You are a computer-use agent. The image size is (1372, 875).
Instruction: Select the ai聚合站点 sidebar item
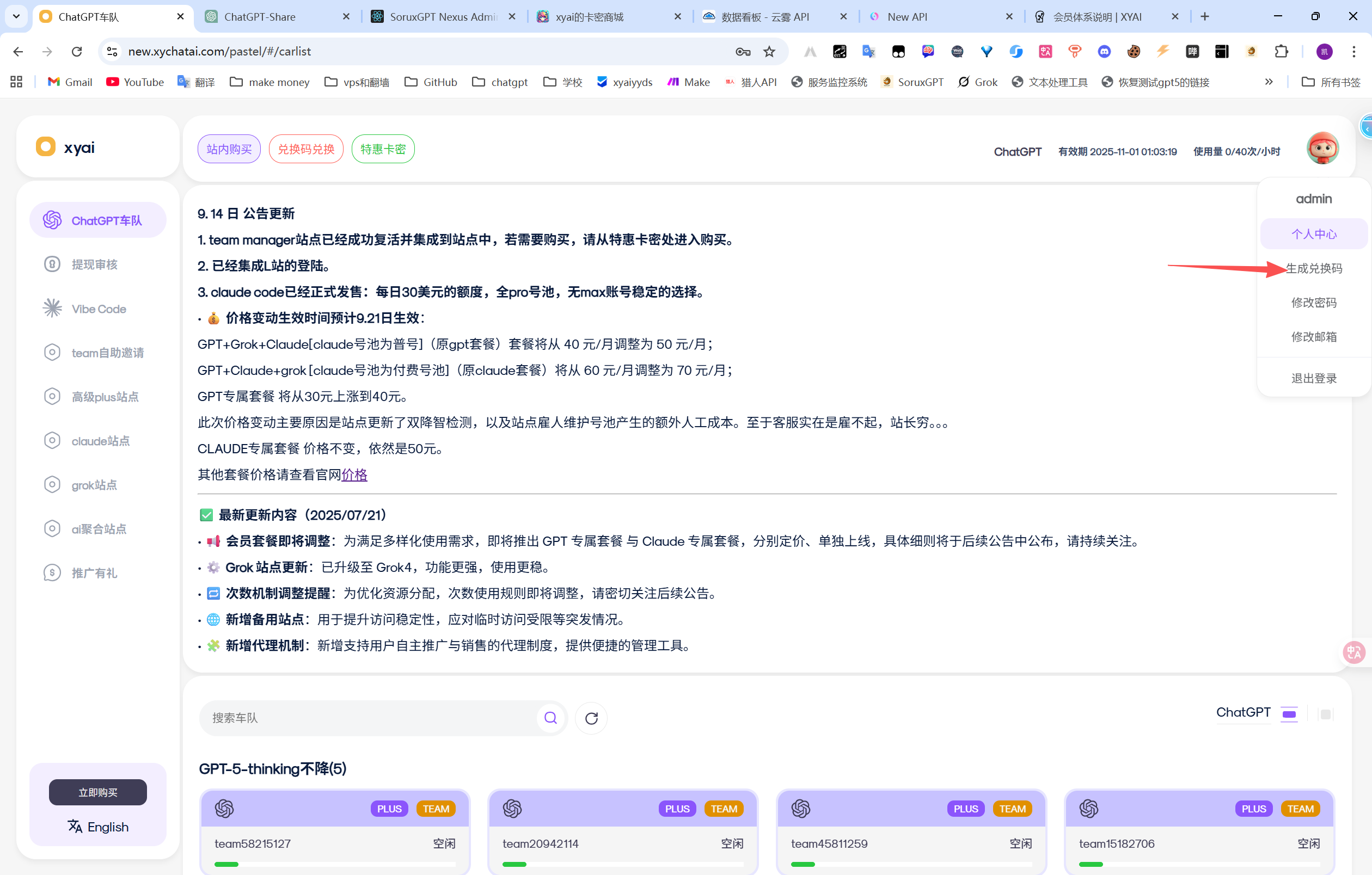99,528
